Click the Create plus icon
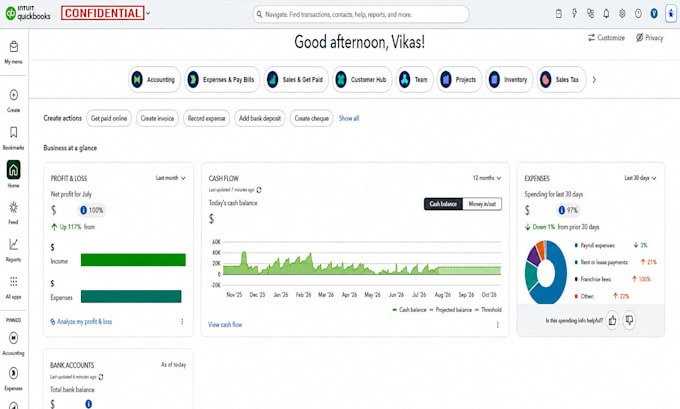680x409 pixels. coord(13,95)
